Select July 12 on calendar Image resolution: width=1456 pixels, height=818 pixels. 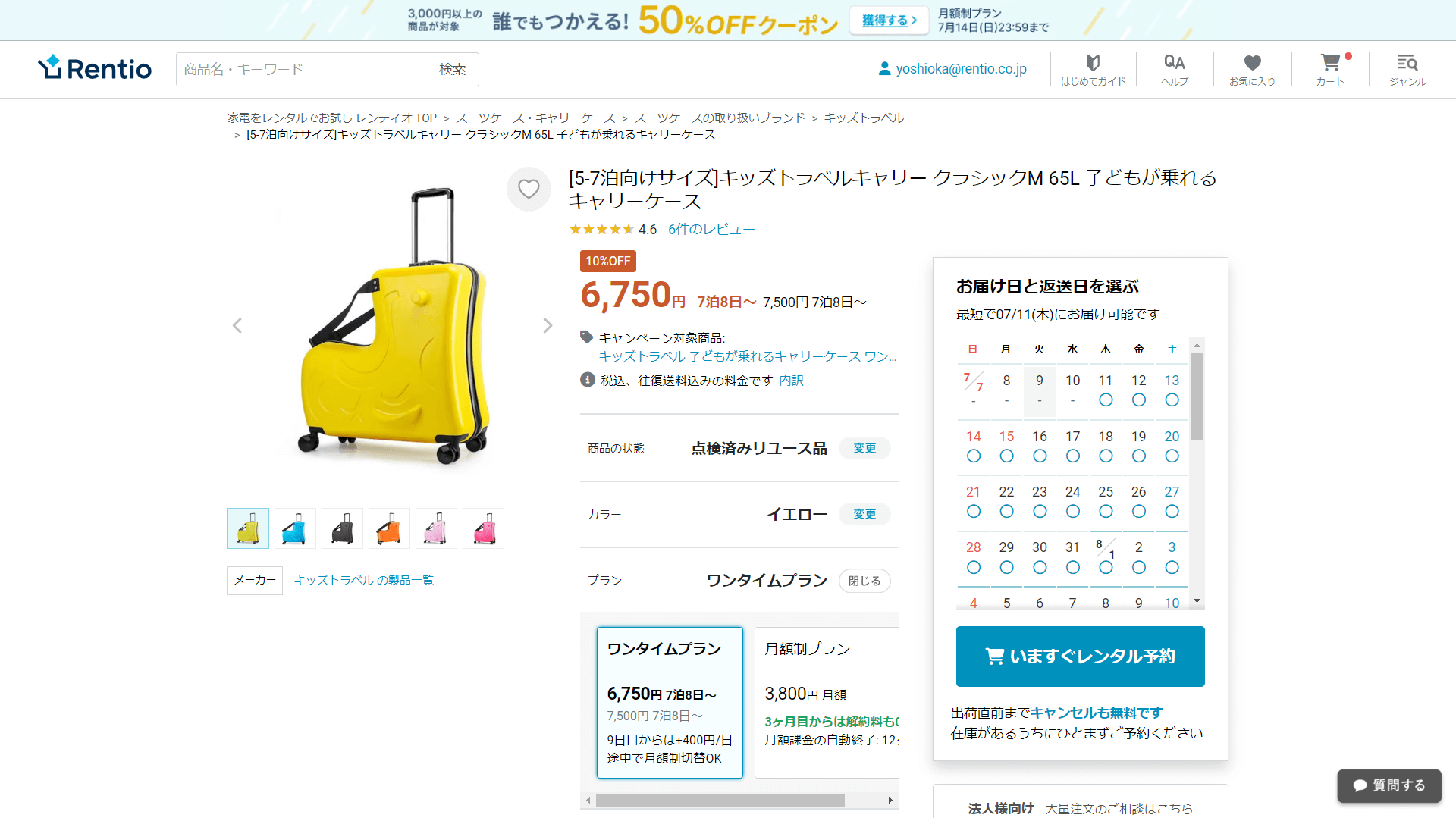pyautogui.click(x=1138, y=390)
